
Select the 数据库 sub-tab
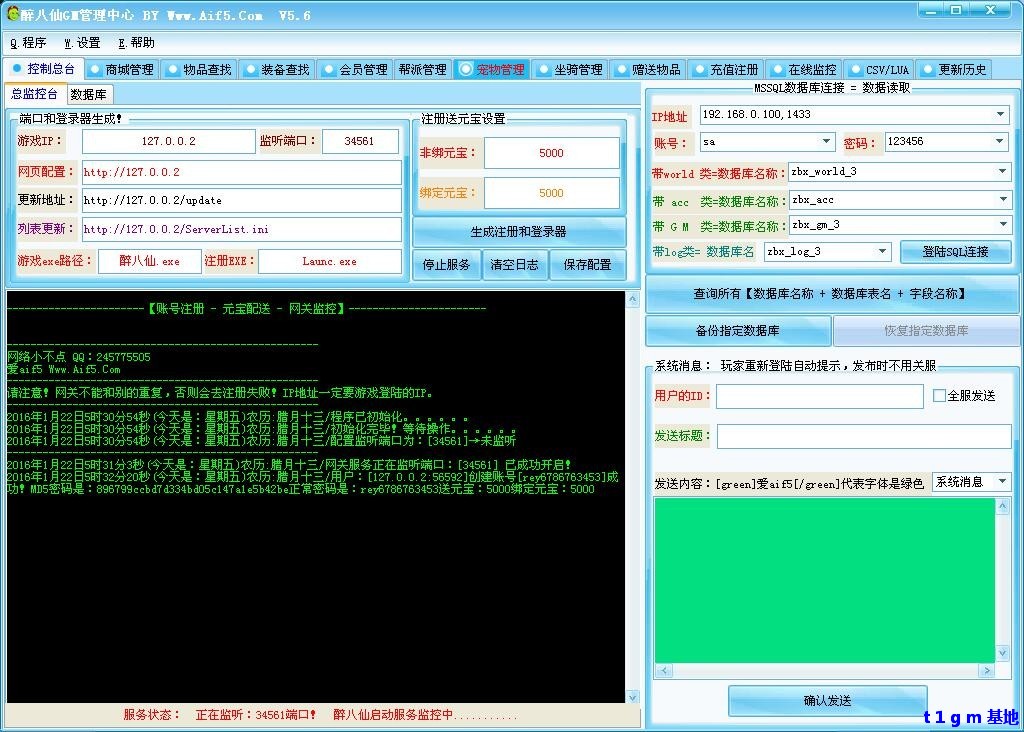click(89, 95)
